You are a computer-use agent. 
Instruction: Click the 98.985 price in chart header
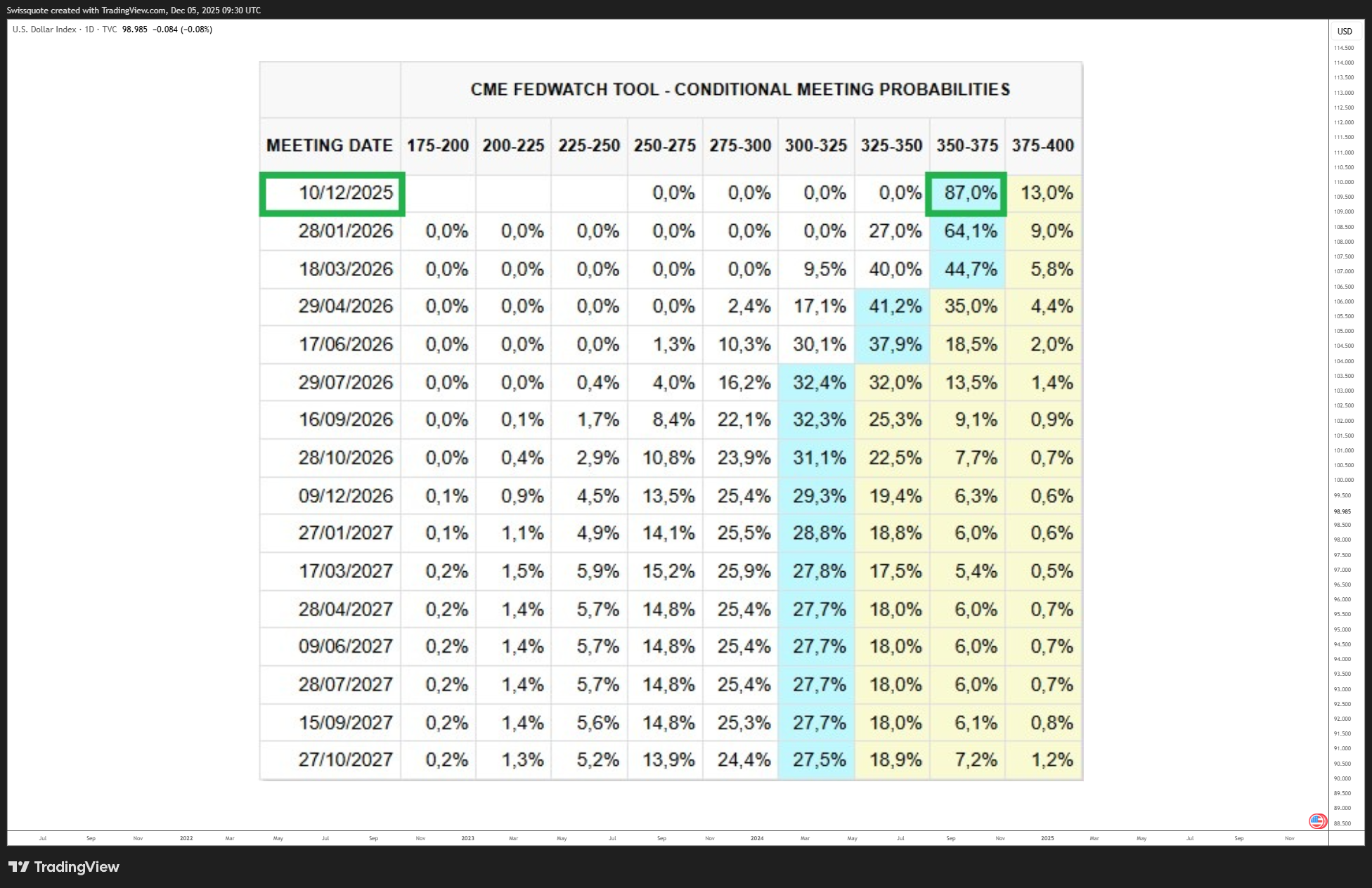[135, 30]
